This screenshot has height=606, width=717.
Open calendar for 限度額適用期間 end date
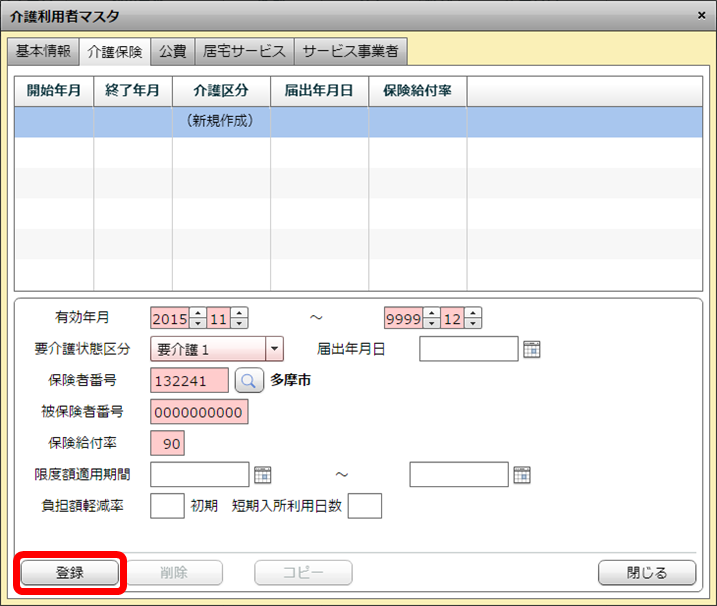tap(522, 475)
